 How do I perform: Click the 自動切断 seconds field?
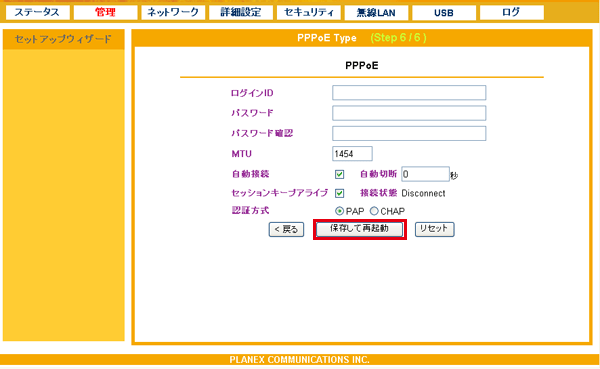(x=426, y=174)
